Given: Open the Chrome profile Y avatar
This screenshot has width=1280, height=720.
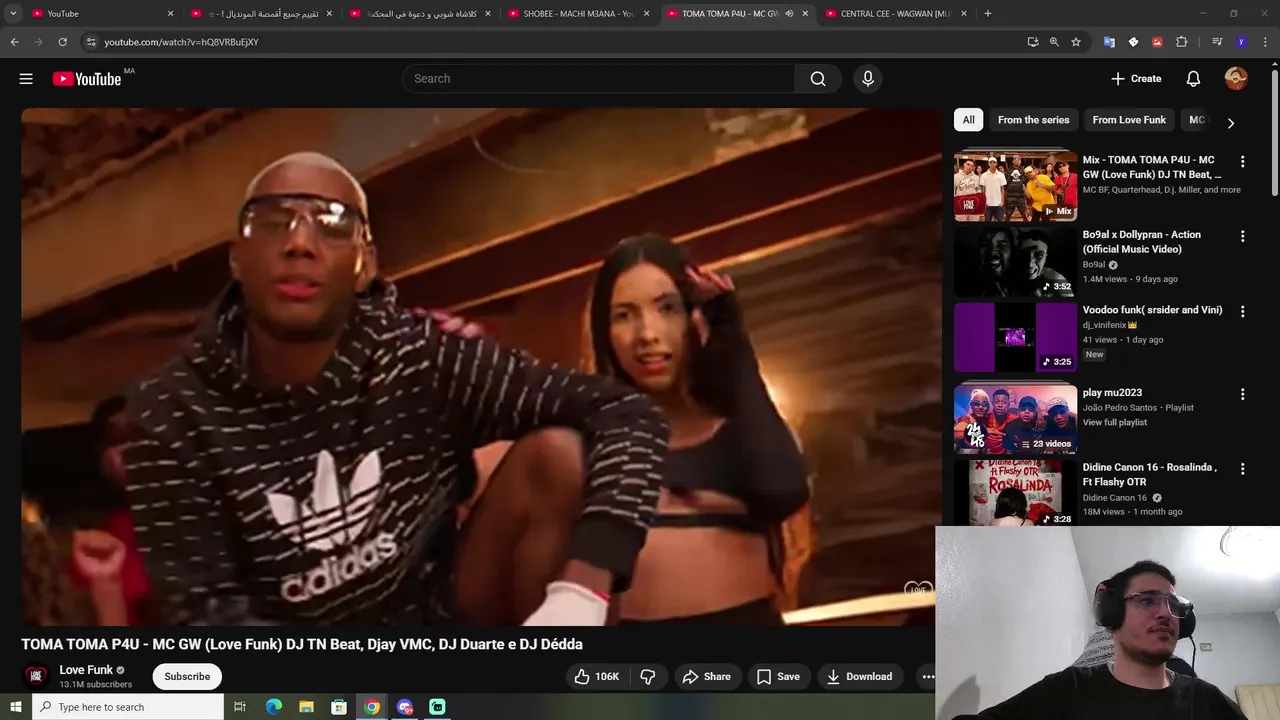Looking at the screenshot, I should (1241, 42).
